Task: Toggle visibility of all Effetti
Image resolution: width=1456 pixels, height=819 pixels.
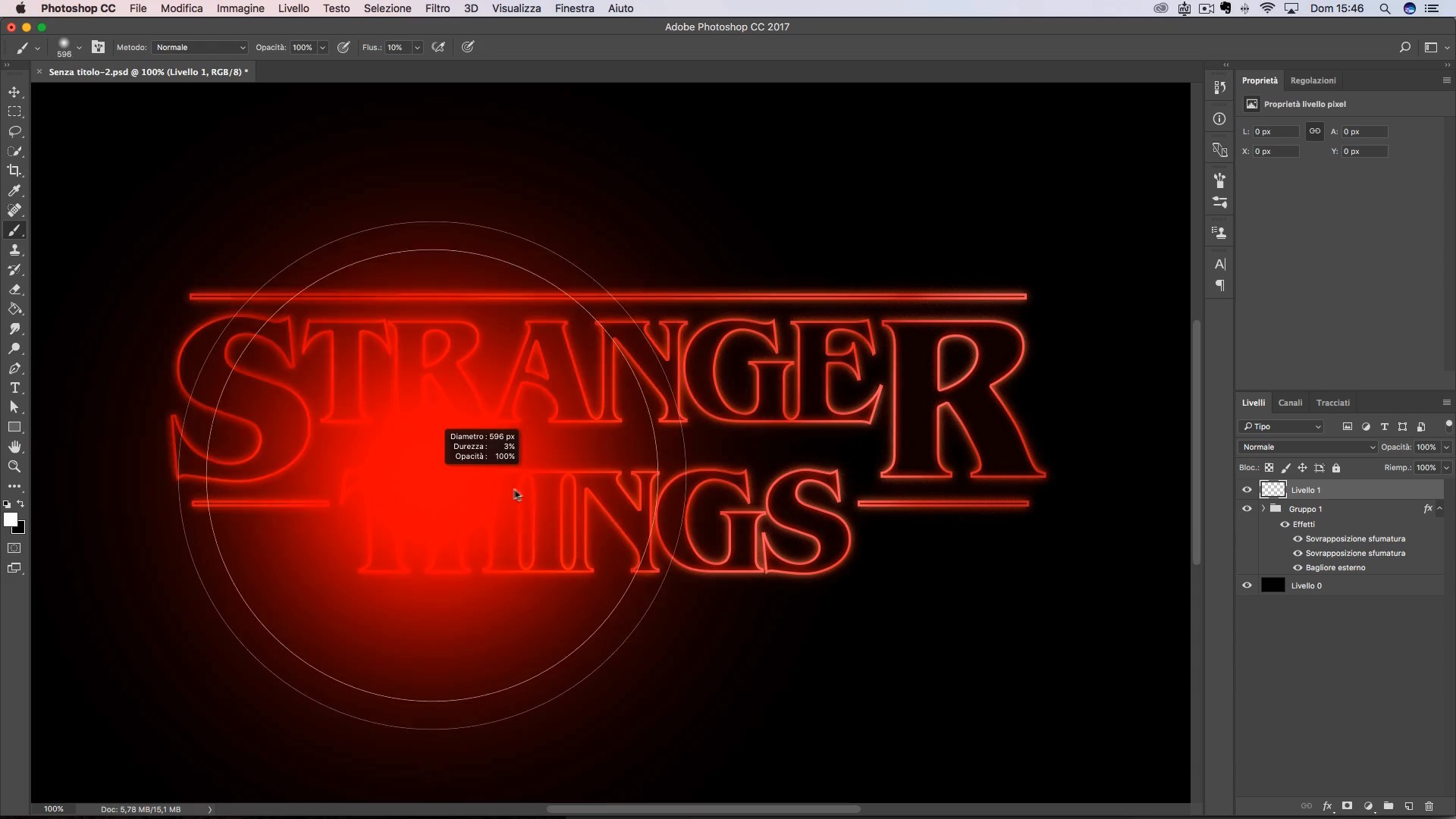Action: click(x=1285, y=524)
